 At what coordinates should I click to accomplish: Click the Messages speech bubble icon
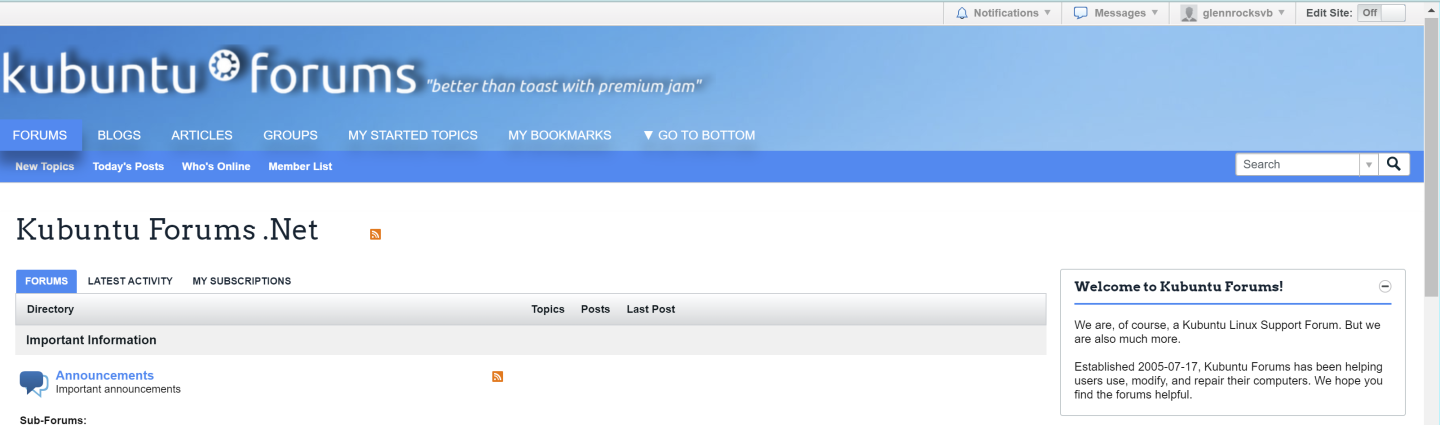pos(1080,13)
